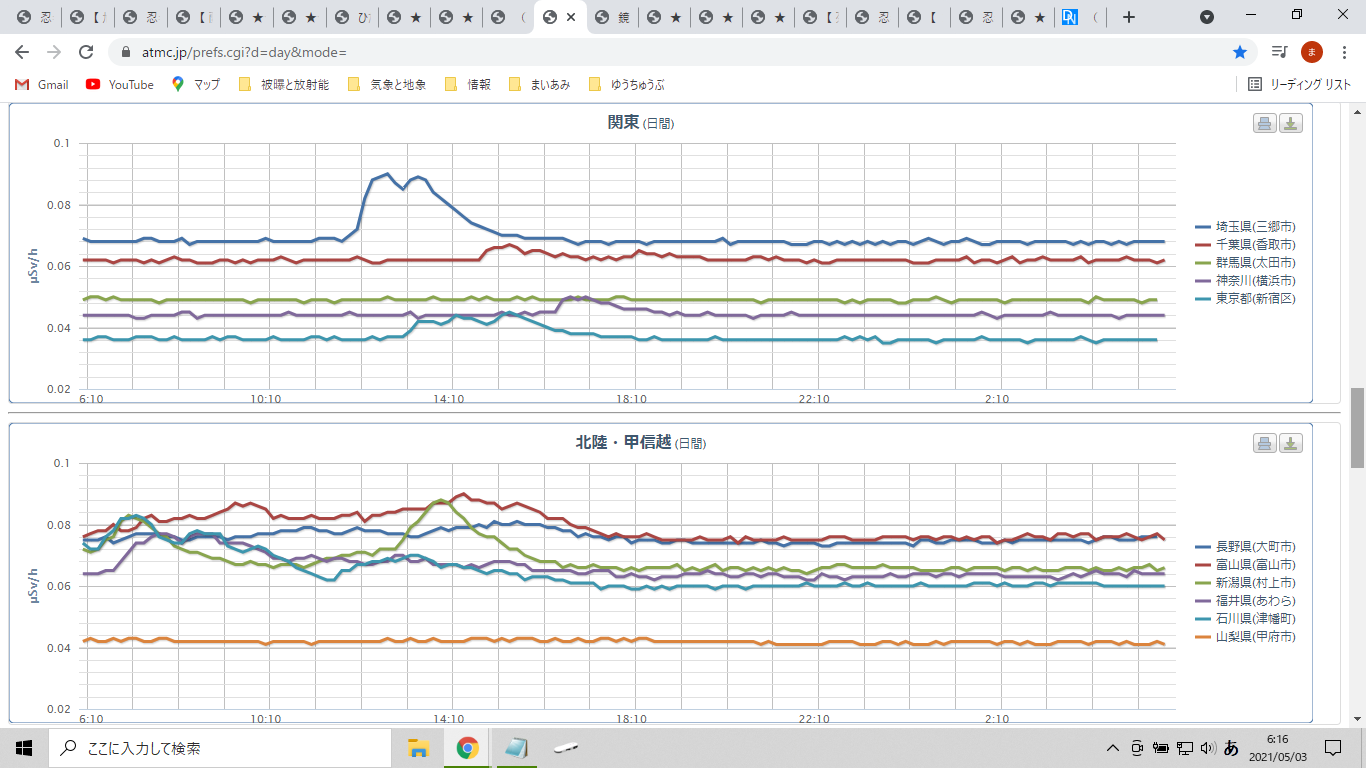Click the 22:10 axis label on the 北陸・甲信越 chart
This screenshot has height=768, width=1366.
click(814, 719)
